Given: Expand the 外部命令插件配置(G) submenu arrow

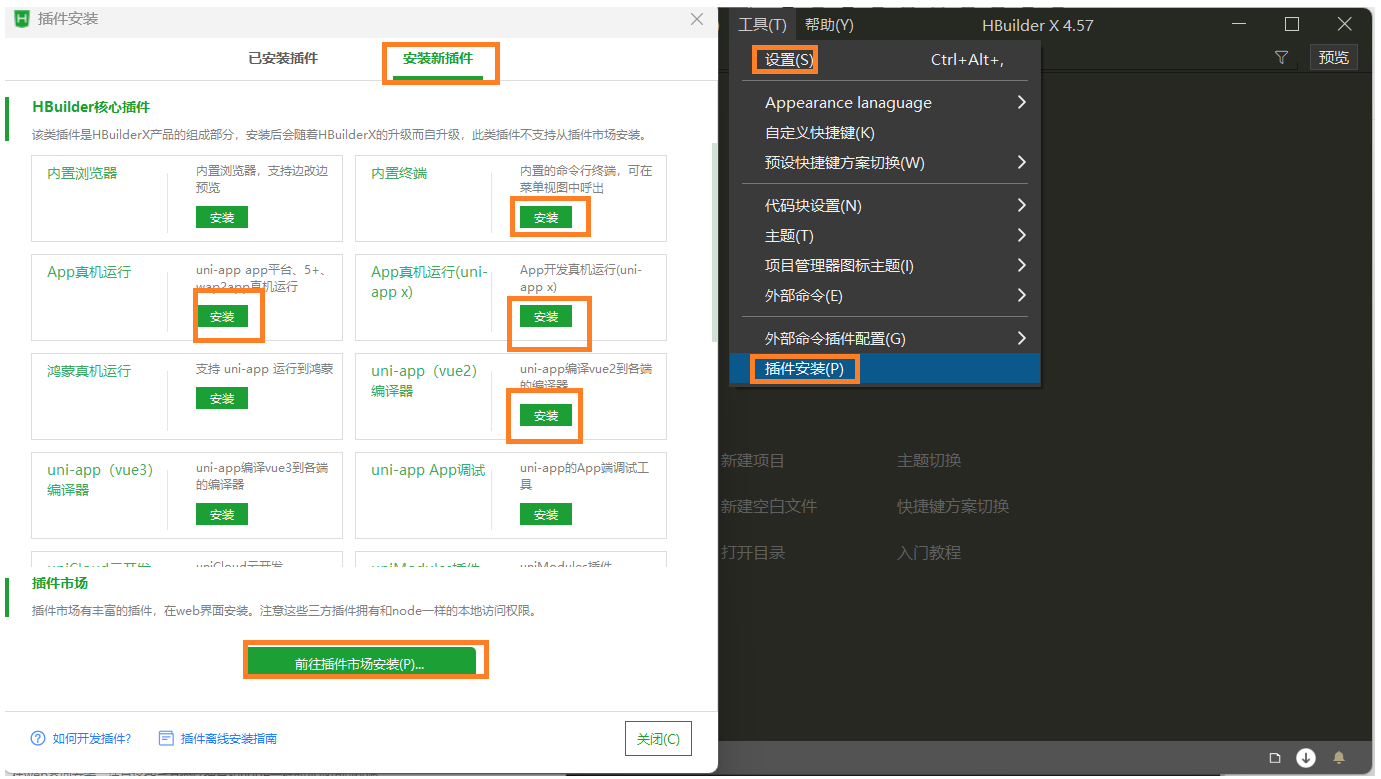Looking at the screenshot, I should [1021, 338].
